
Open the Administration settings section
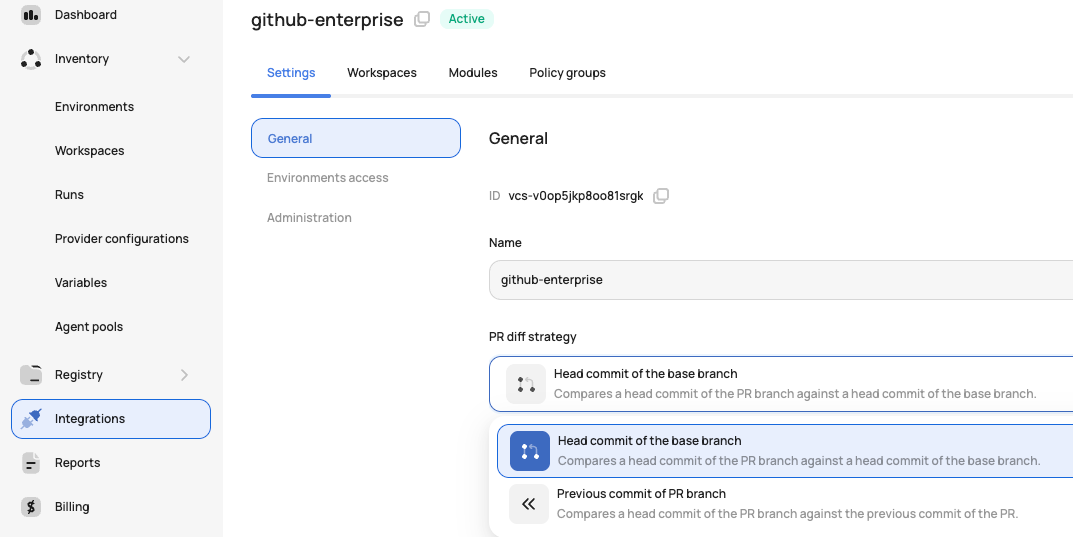tap(309, 218)
